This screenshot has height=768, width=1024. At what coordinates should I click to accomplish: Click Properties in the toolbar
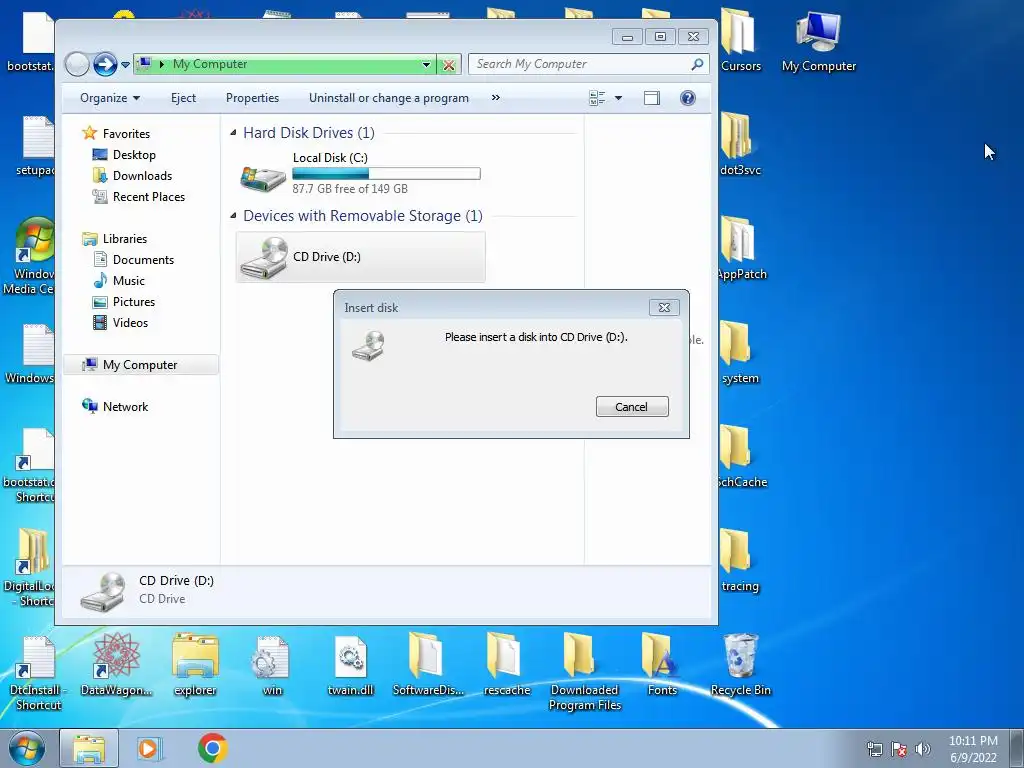[252, 98]
